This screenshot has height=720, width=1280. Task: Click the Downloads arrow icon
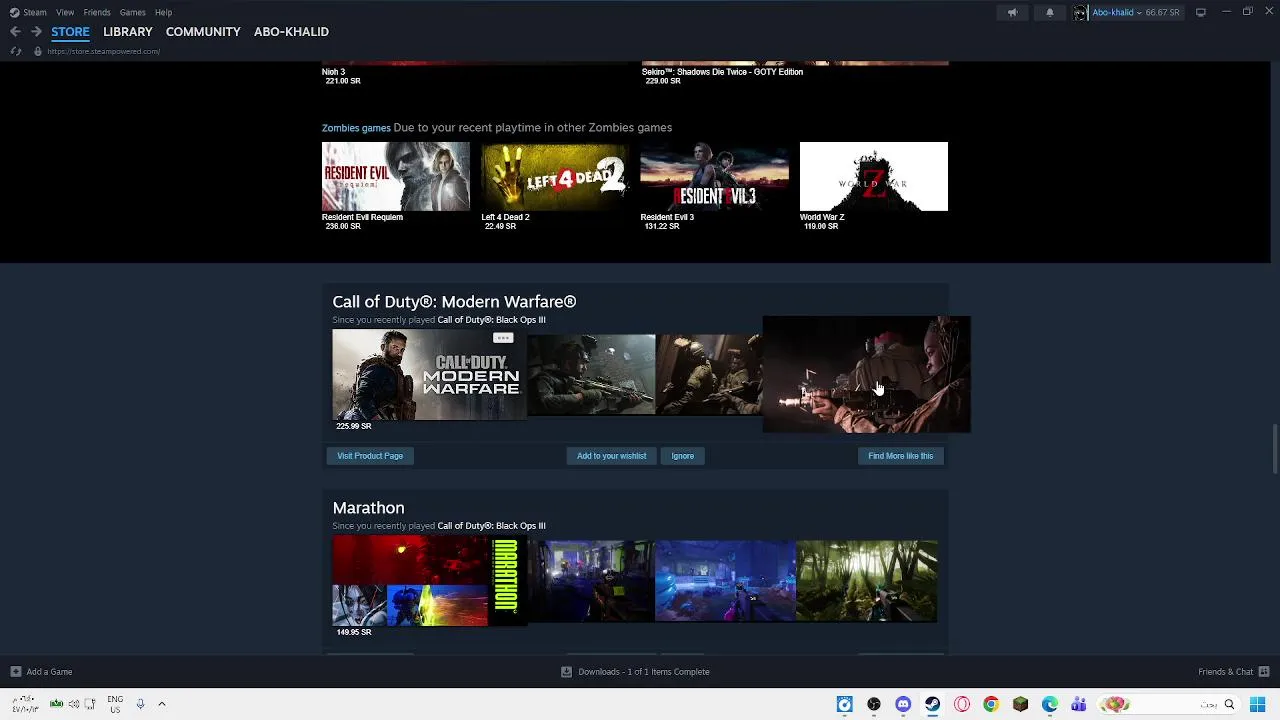pyautogui.click(x=567, y=672)
